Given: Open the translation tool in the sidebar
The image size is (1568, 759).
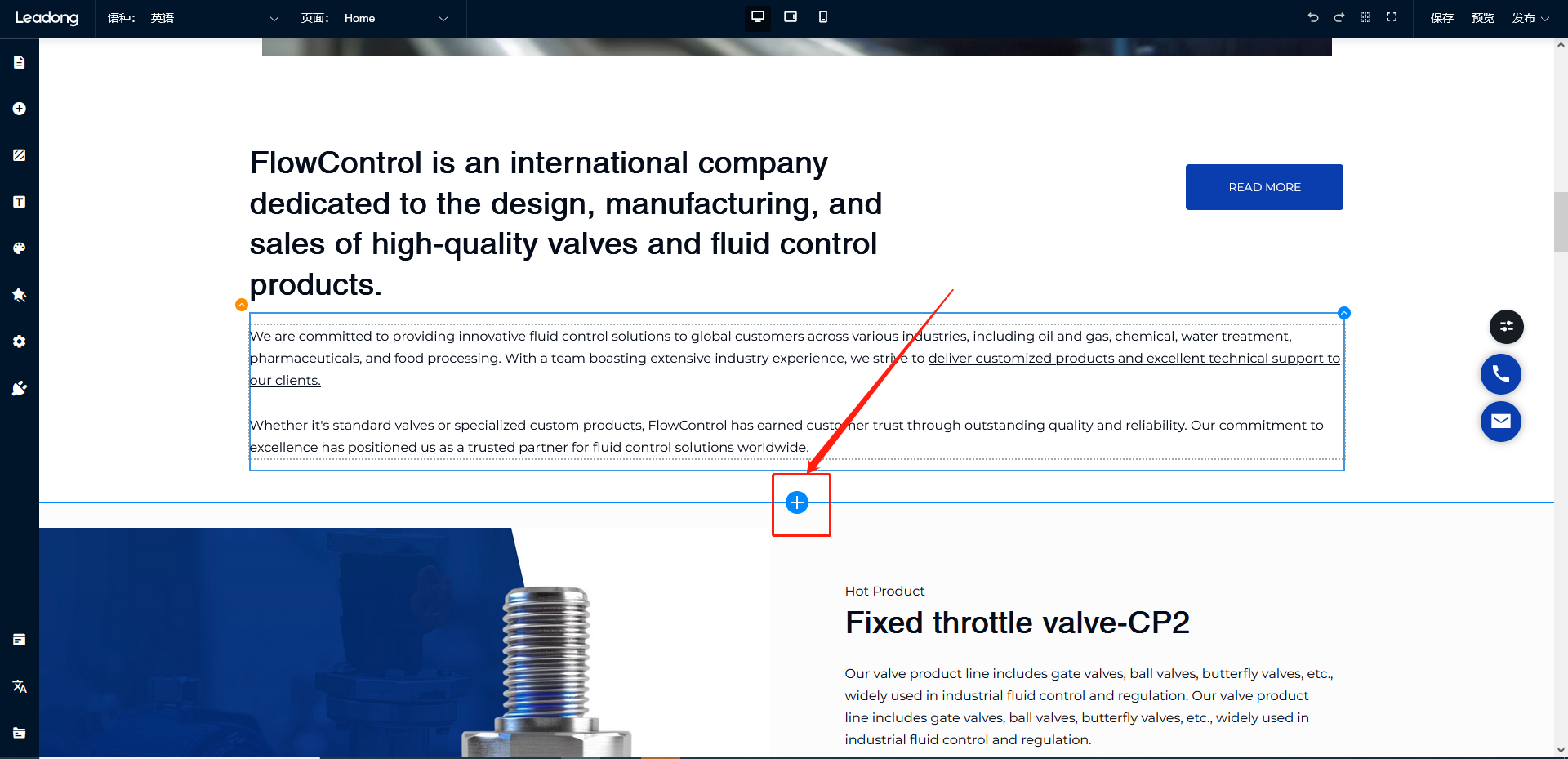Looking at the screenshot, I should pos(20,686).
